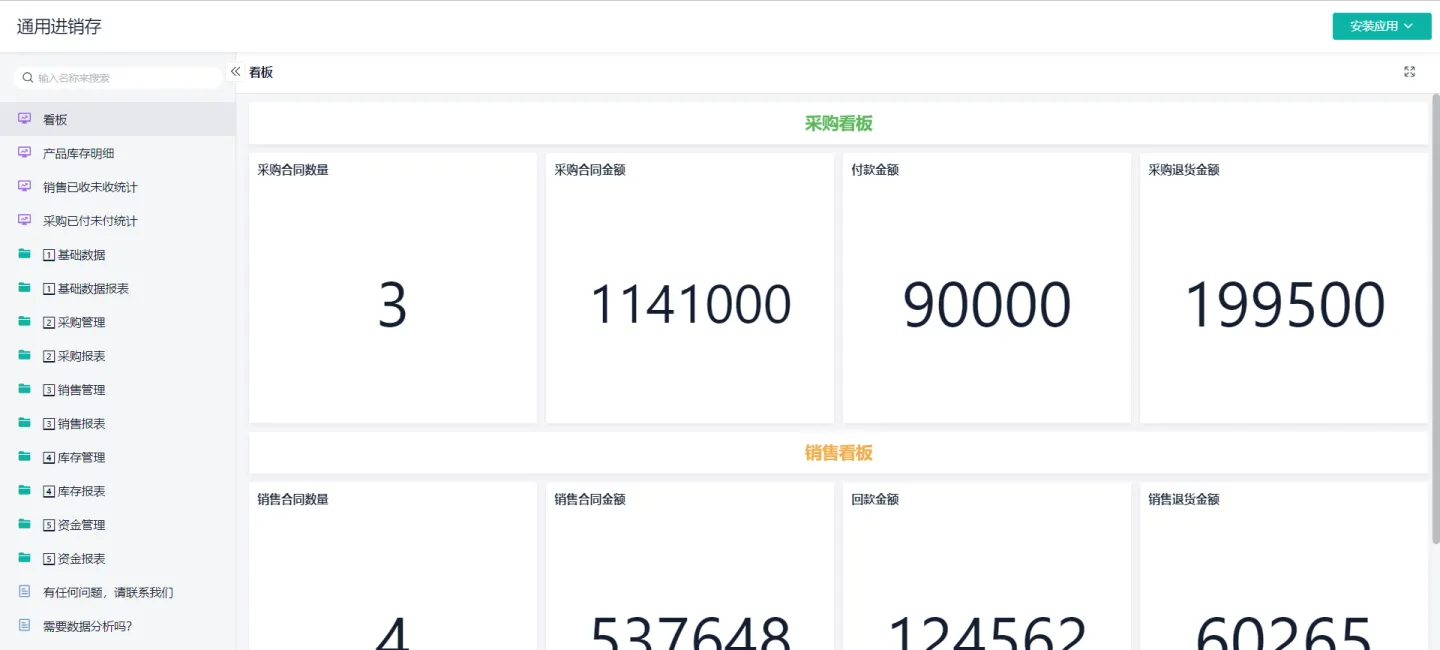
Task: Click the 采购退货金额 value 199500
Action: click(1284, 306)
